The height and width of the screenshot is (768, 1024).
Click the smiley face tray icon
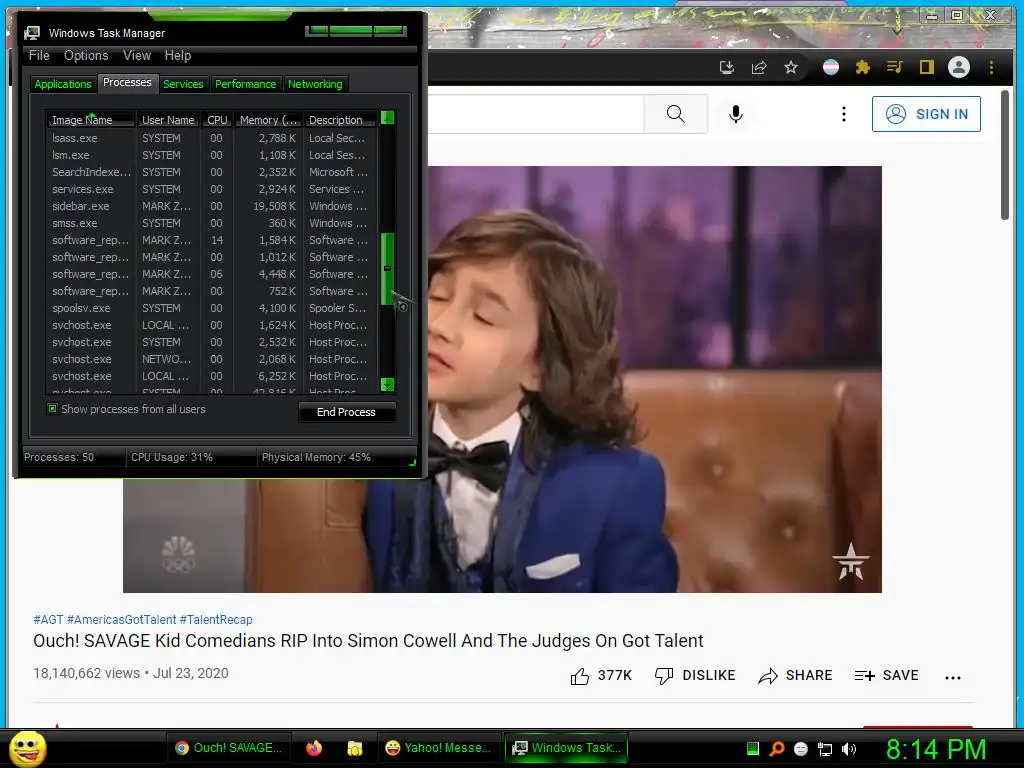pyautogui.click(x=801, y=749)
